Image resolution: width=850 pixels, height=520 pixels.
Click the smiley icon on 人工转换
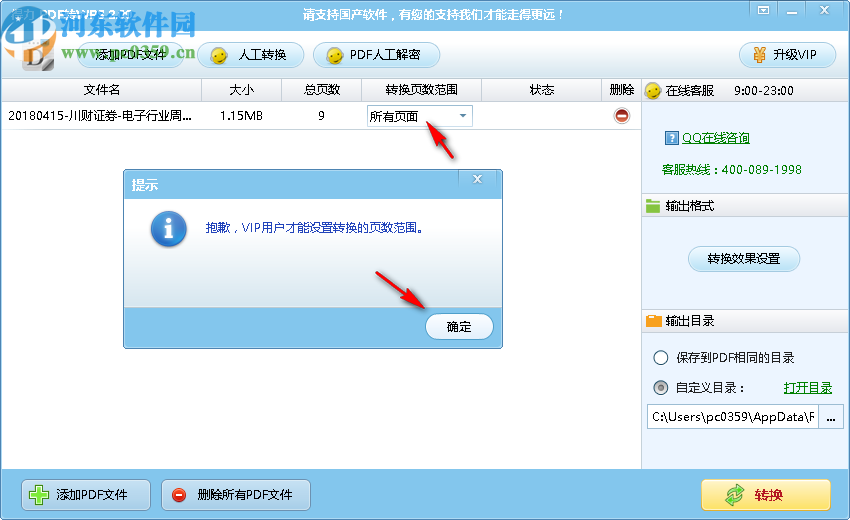(x=219, y=56)
